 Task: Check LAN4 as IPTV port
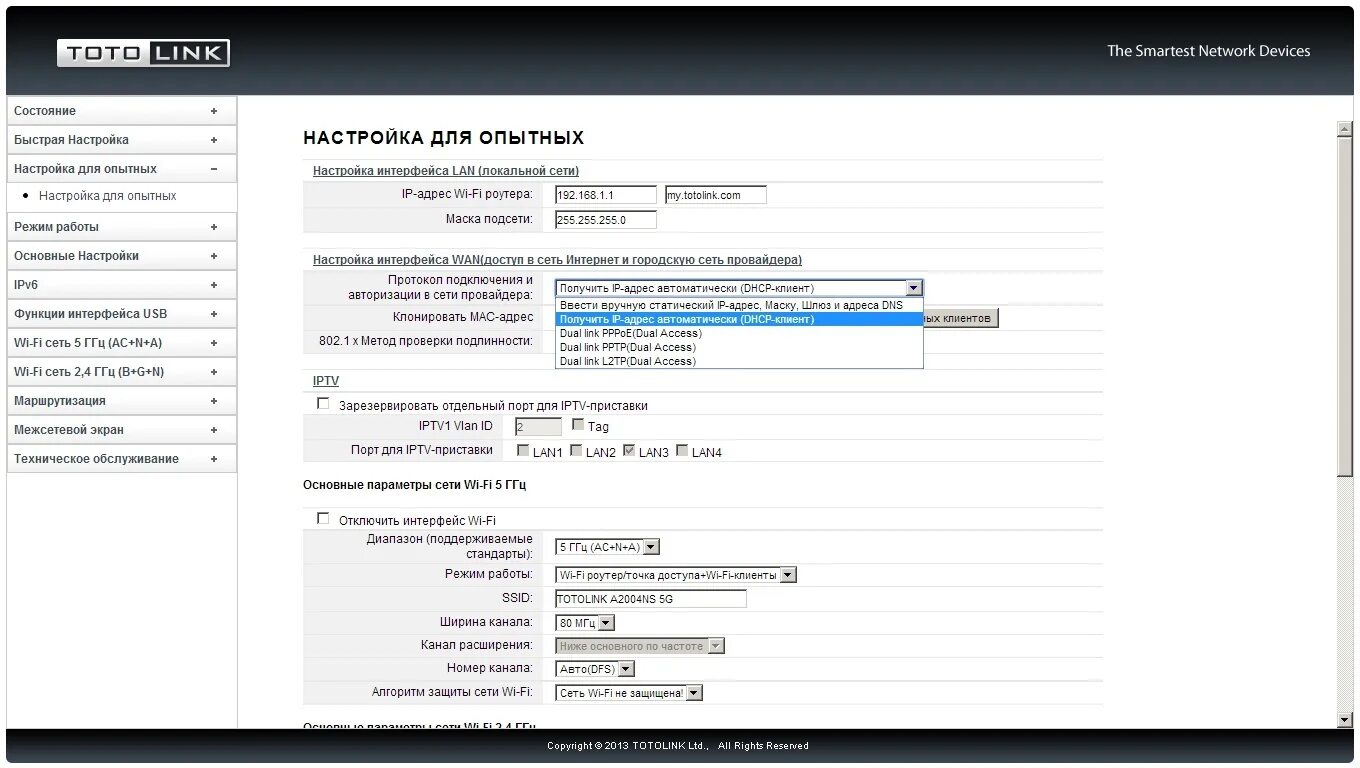pos(682,451)
